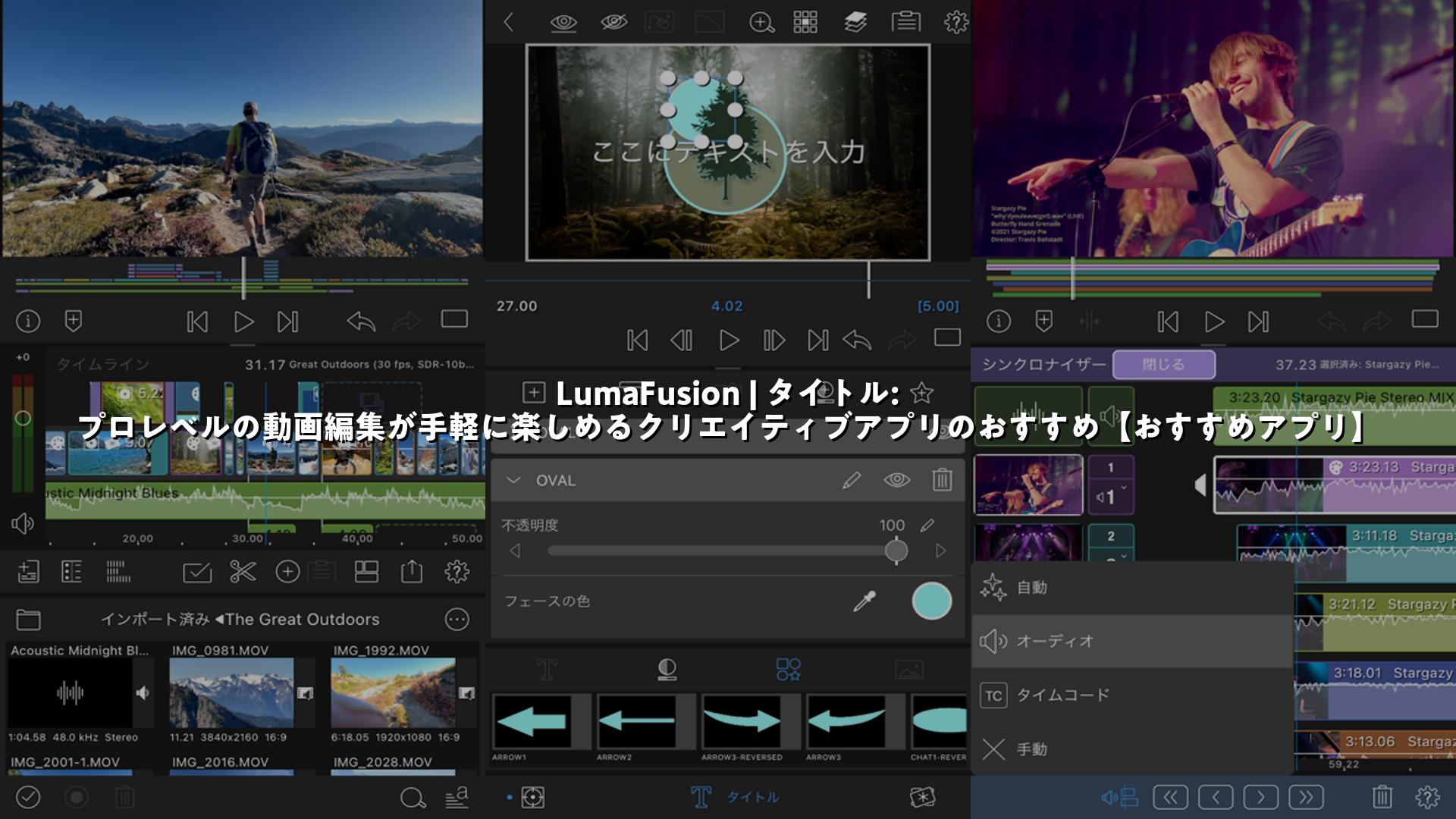Undo last action under hiking preview
The height and width of the screenshot is (819, 1456).
pos(361,322)
